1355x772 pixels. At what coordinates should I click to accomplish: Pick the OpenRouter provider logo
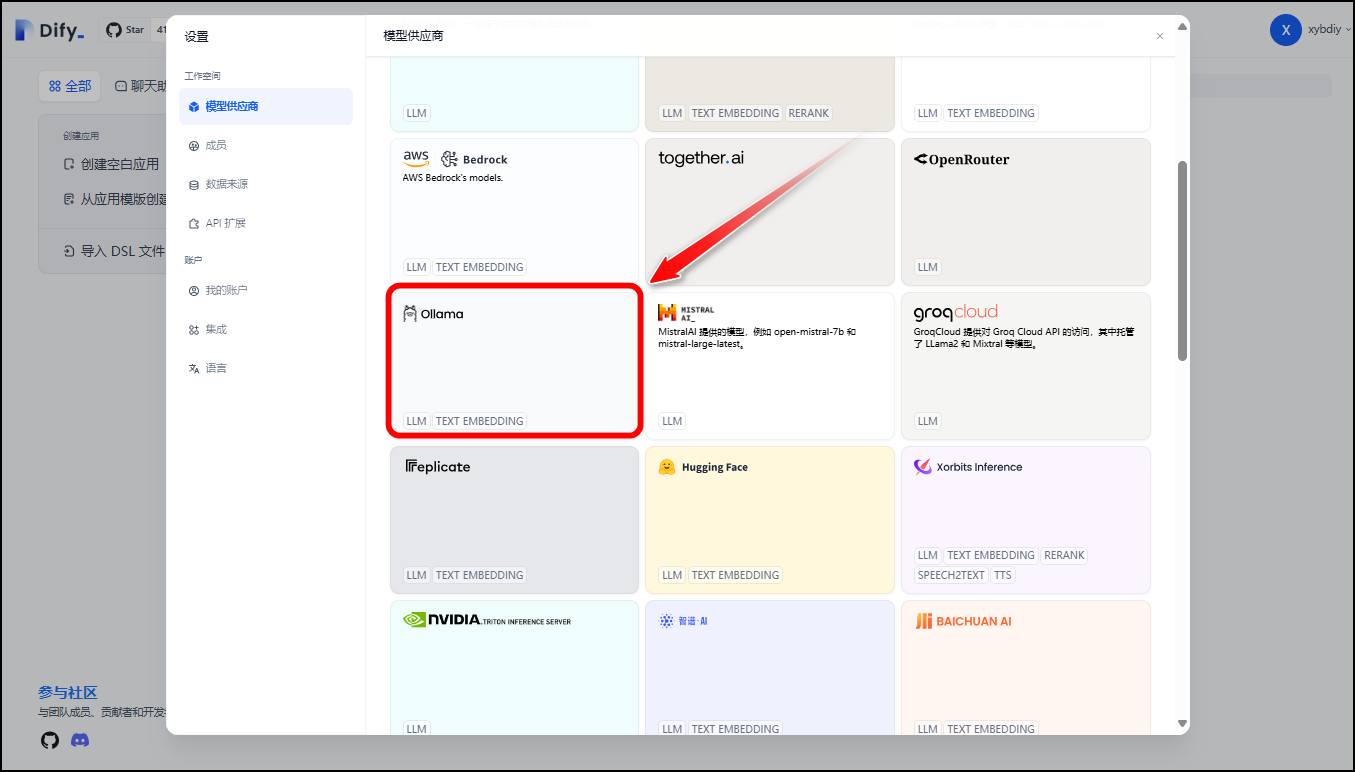pos(961,159)
